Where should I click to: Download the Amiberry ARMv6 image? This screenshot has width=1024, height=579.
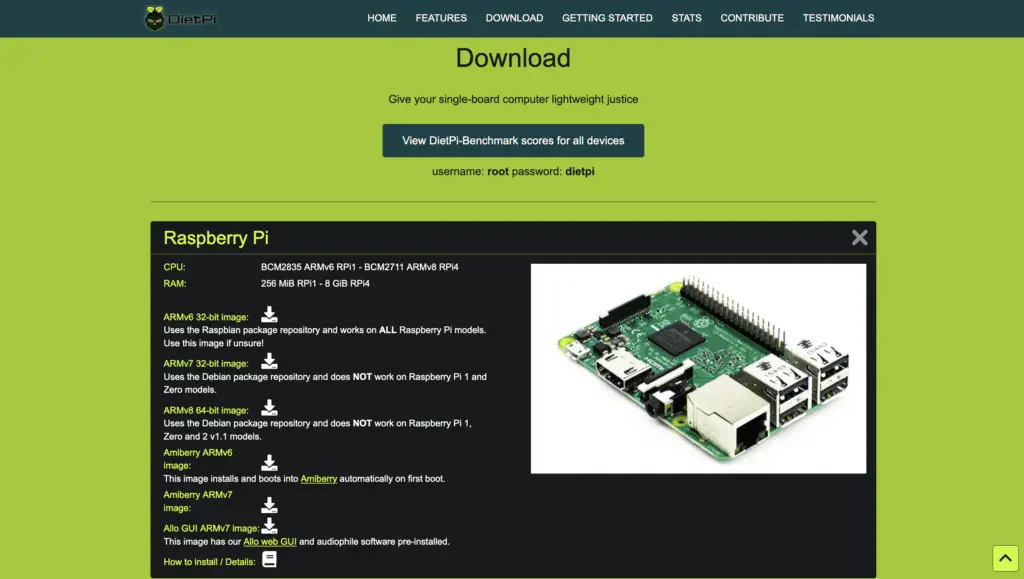pyautogui.click(x=269, y=461)
